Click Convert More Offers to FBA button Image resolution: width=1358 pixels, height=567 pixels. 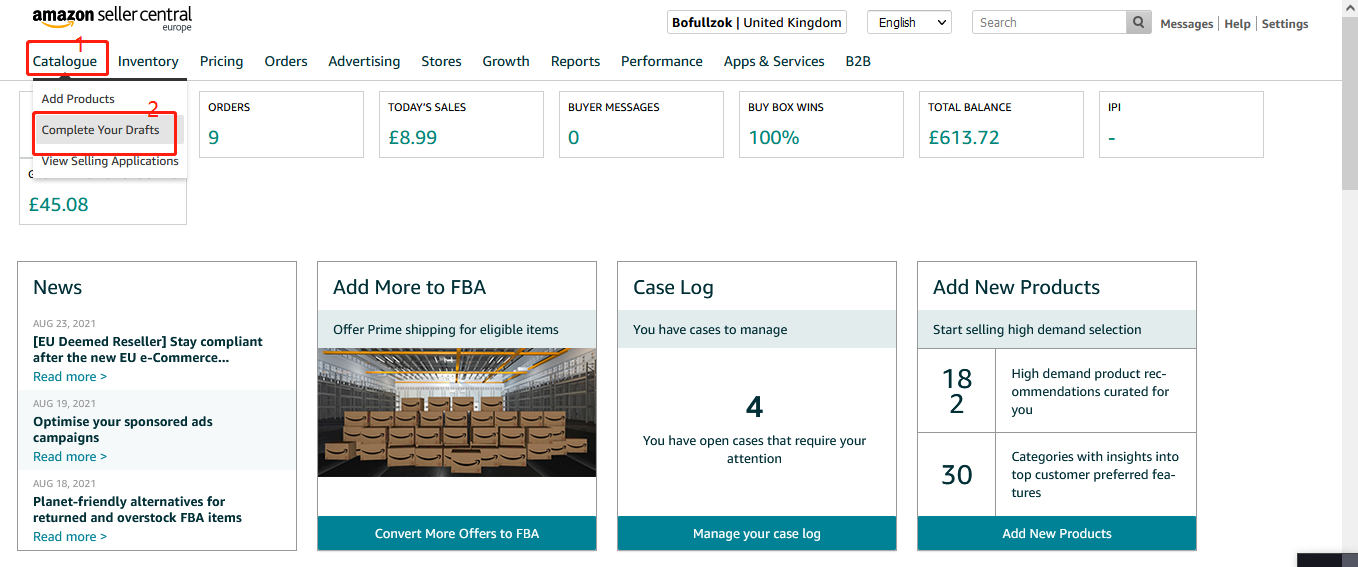coord(457,533)
